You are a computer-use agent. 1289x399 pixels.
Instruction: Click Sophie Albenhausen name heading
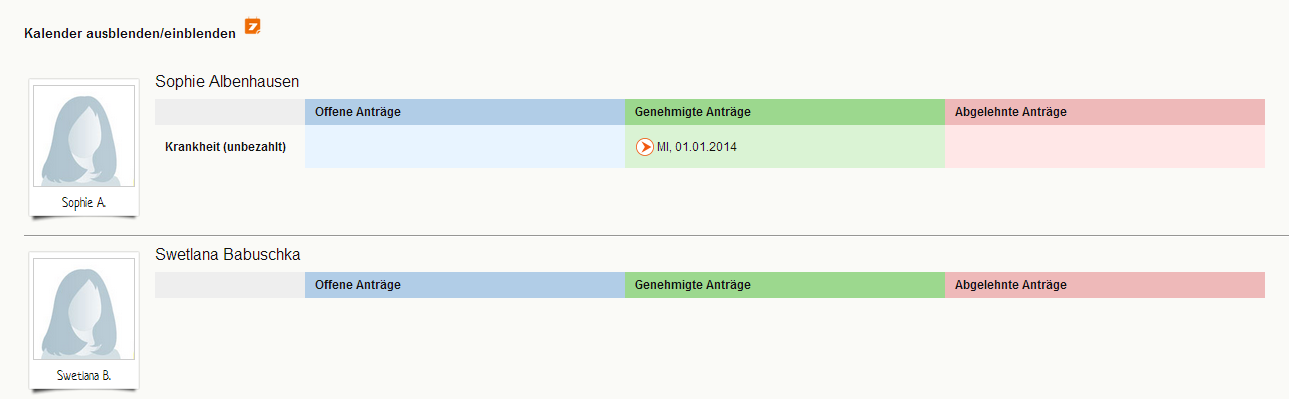[x=228, y=82]
